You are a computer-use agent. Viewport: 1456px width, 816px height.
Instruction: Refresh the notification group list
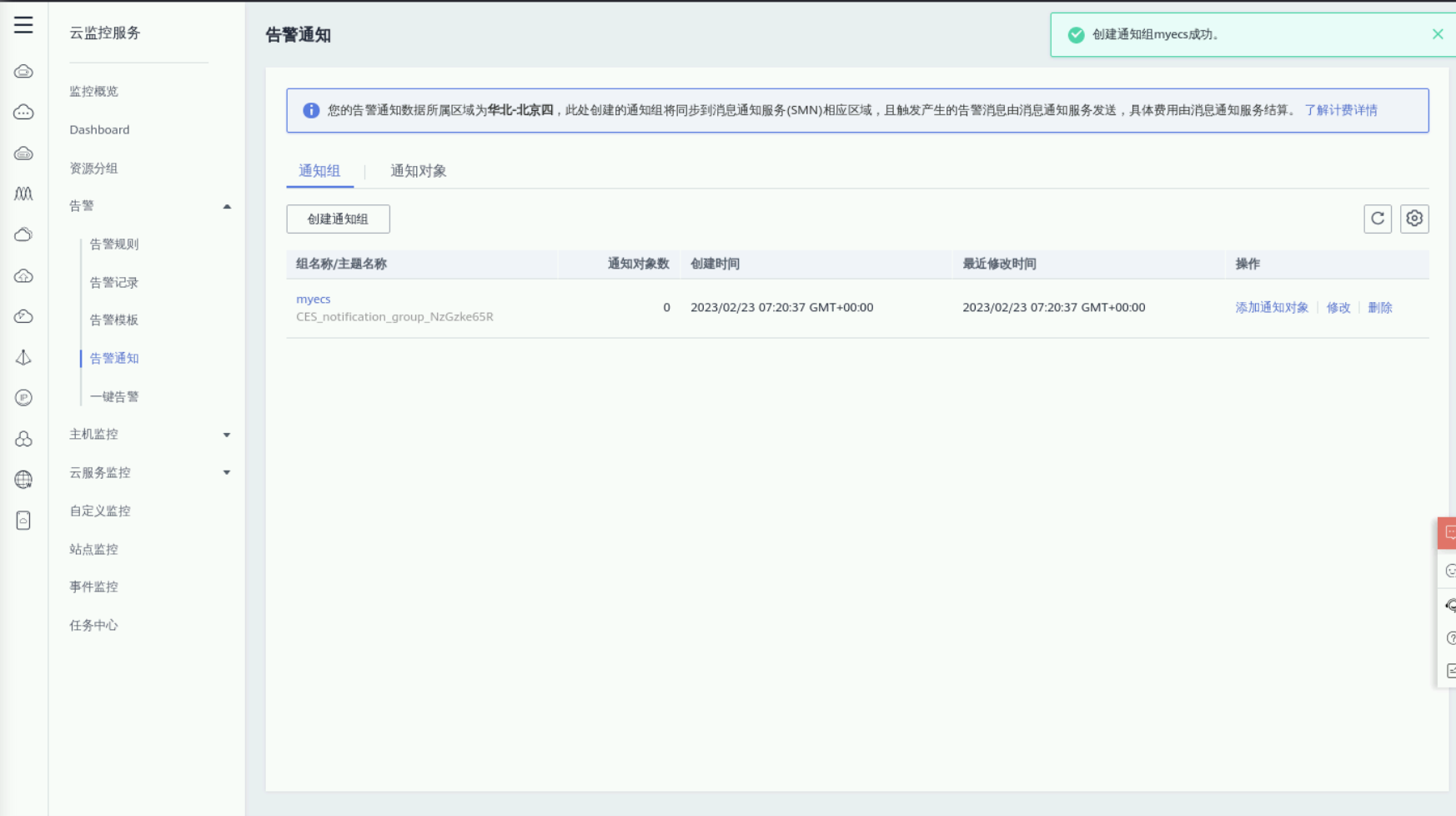(x=1378, y=219)
